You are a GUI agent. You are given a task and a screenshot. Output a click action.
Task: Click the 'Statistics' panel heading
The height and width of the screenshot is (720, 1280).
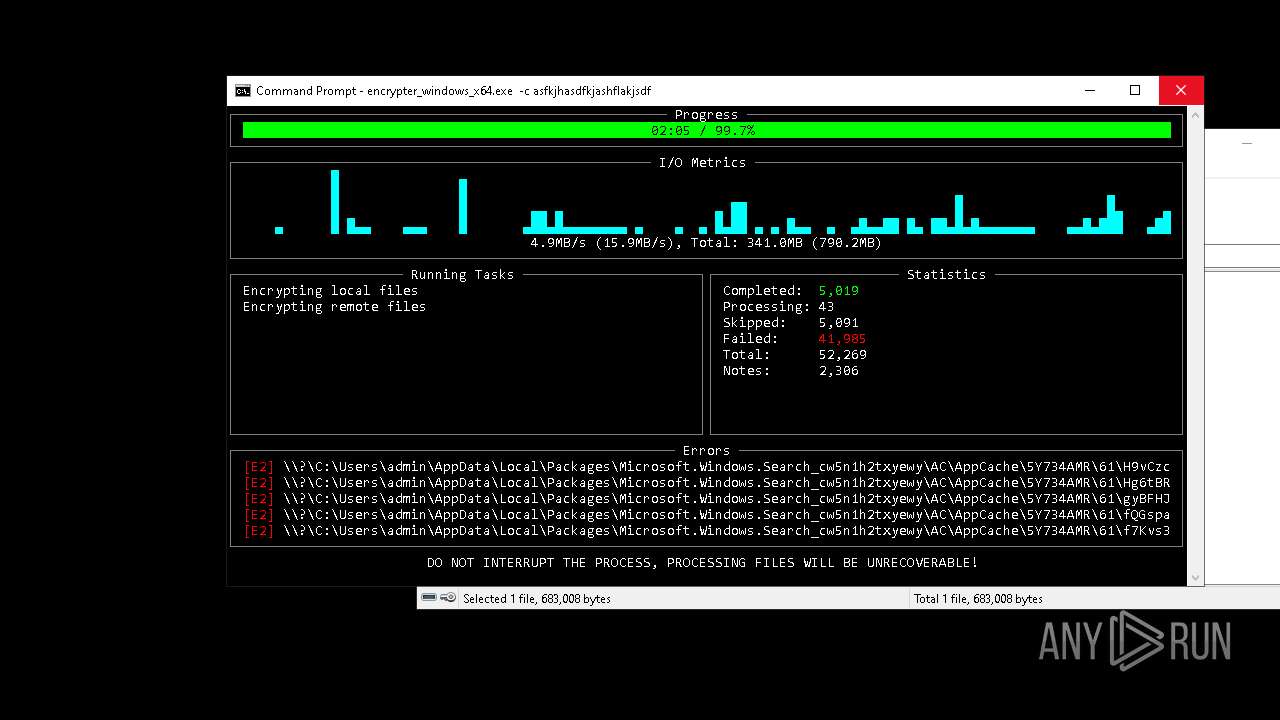946,275
